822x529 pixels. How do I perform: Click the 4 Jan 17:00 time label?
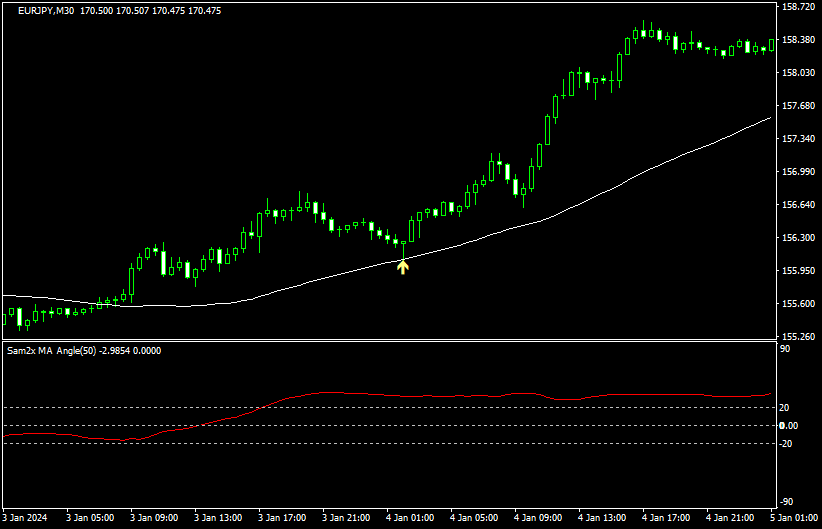pos(668,518)
